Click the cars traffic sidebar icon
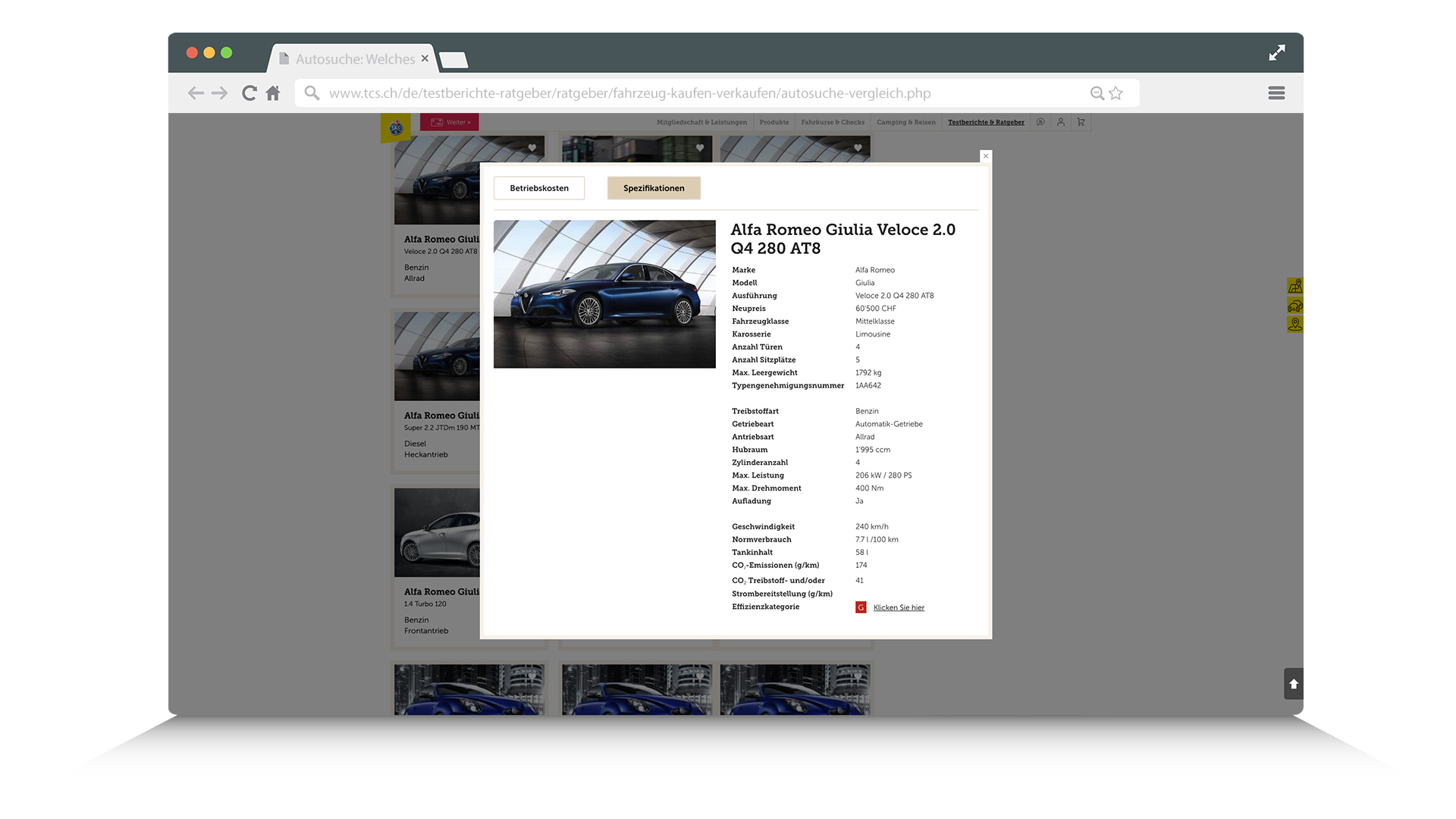The height and width of the screenshot is (819, 1456). [x=1294, y=306]
